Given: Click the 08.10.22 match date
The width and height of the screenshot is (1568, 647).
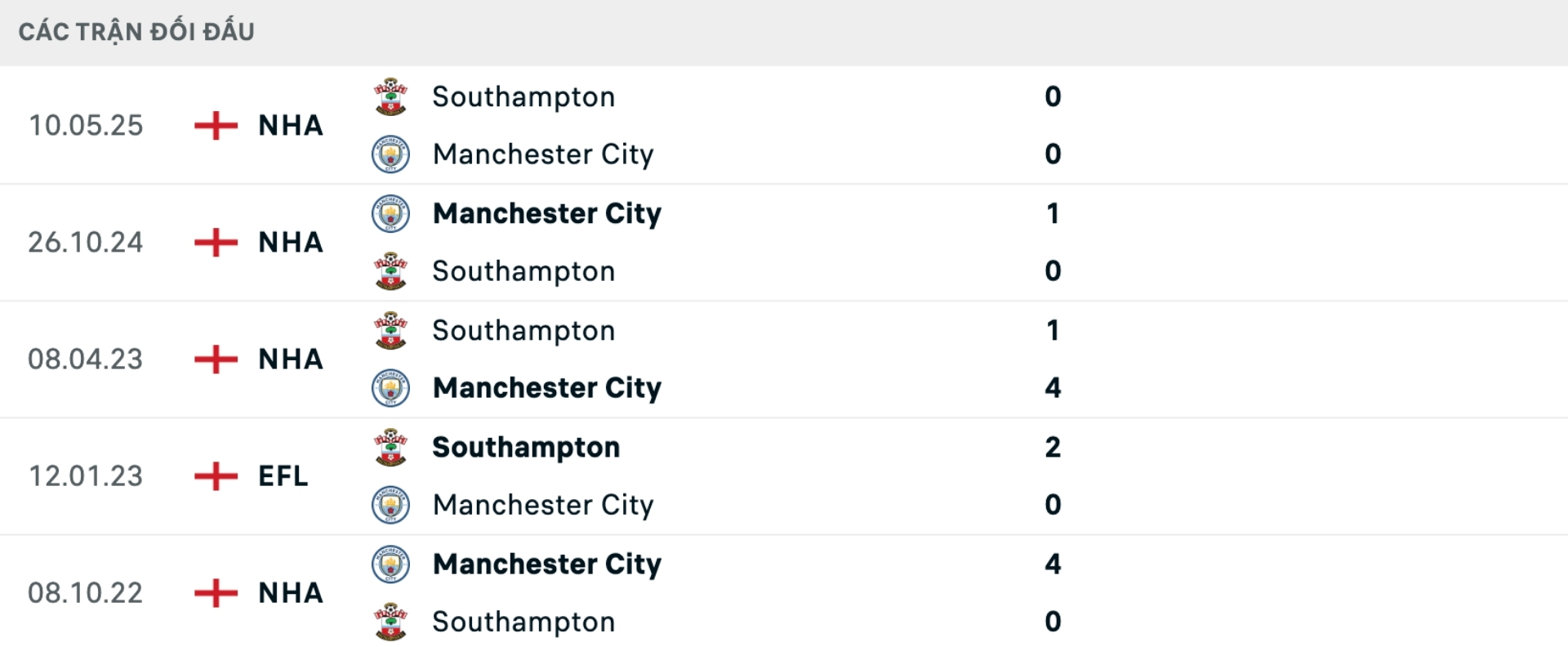Looking at the screenshot, I should click(86, 593).
